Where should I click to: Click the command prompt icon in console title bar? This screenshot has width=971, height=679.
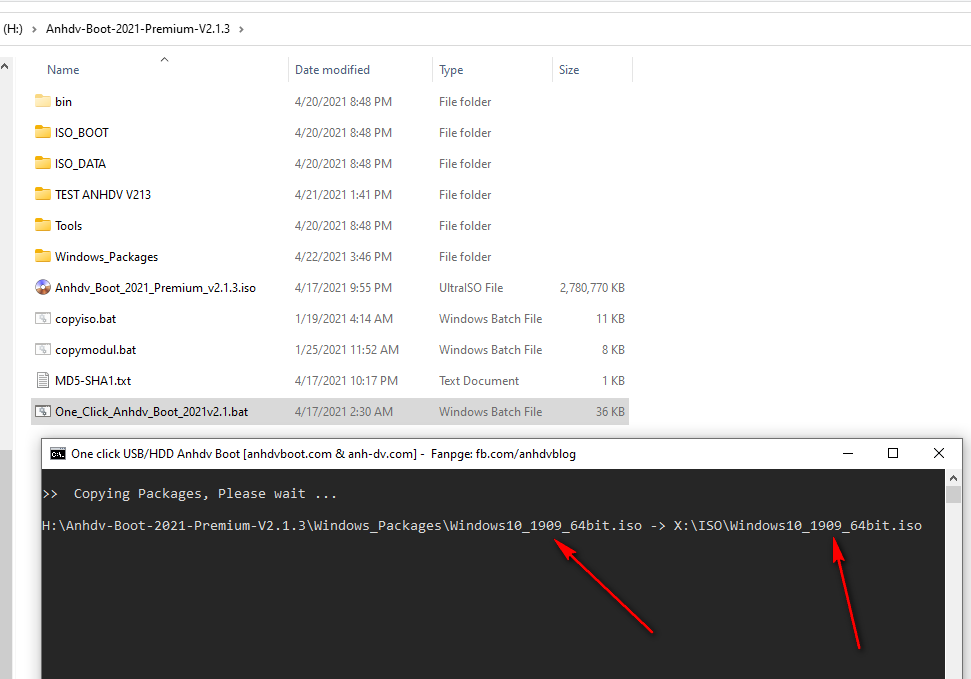(58, 454)
